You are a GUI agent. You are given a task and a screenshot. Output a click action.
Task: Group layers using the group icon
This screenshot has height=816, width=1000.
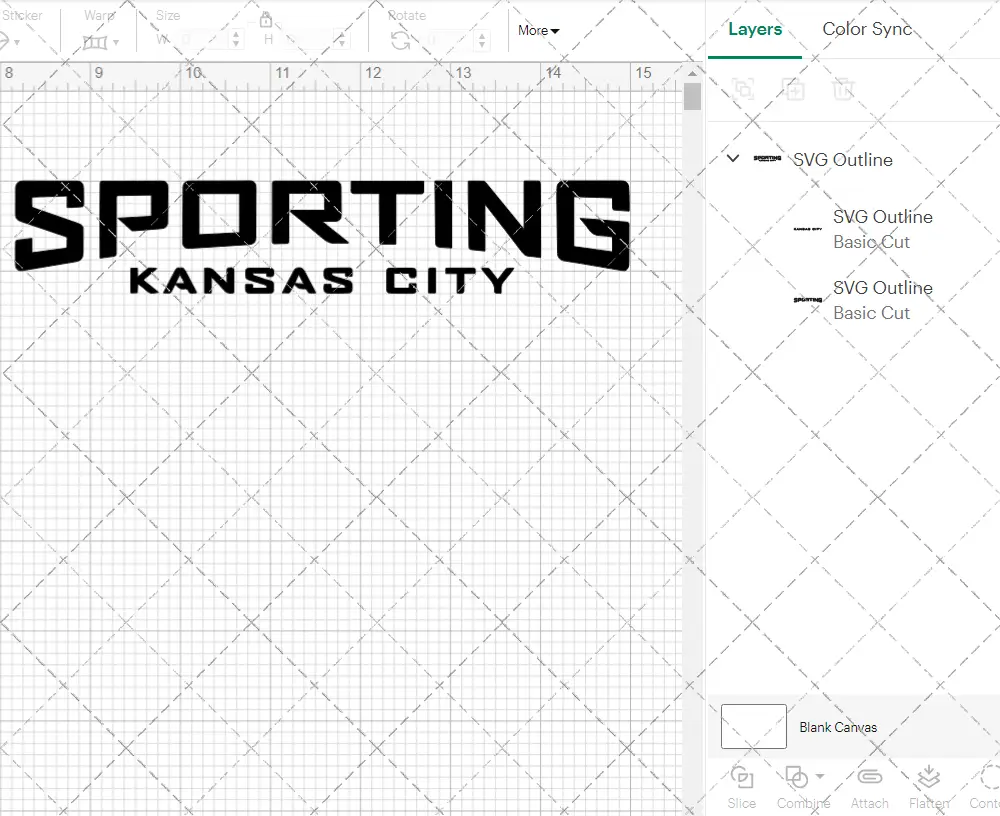(741, 89)
